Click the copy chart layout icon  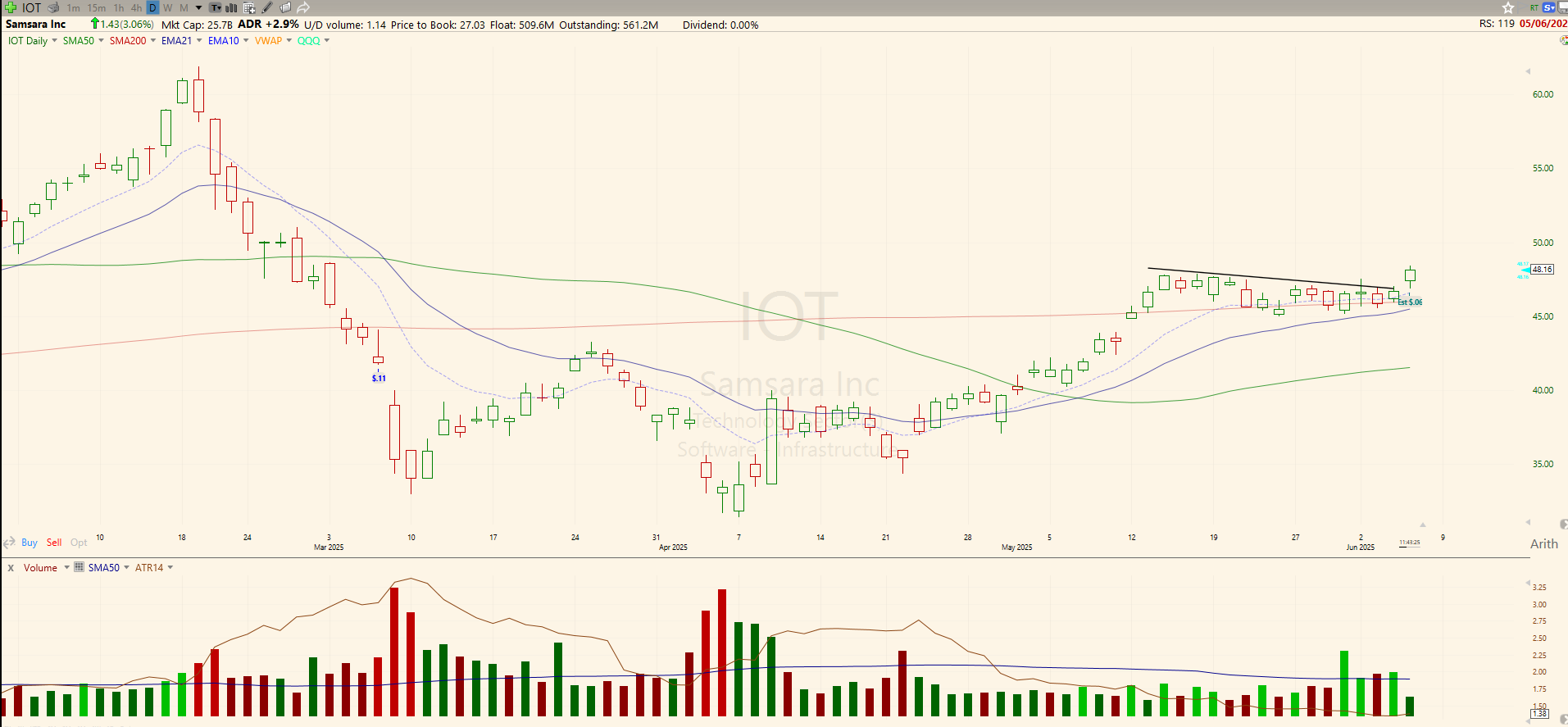coord(285,7)
